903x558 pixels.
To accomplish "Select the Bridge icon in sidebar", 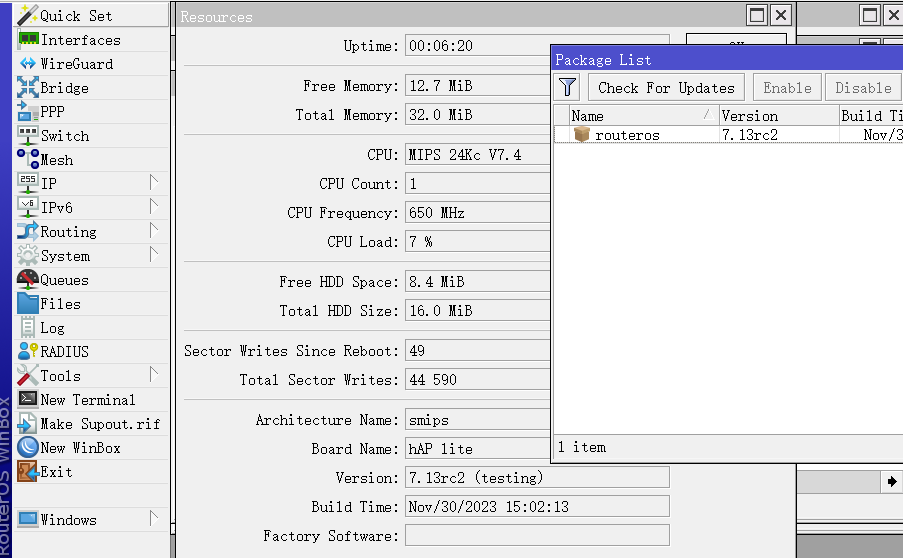I will [27, 88].
